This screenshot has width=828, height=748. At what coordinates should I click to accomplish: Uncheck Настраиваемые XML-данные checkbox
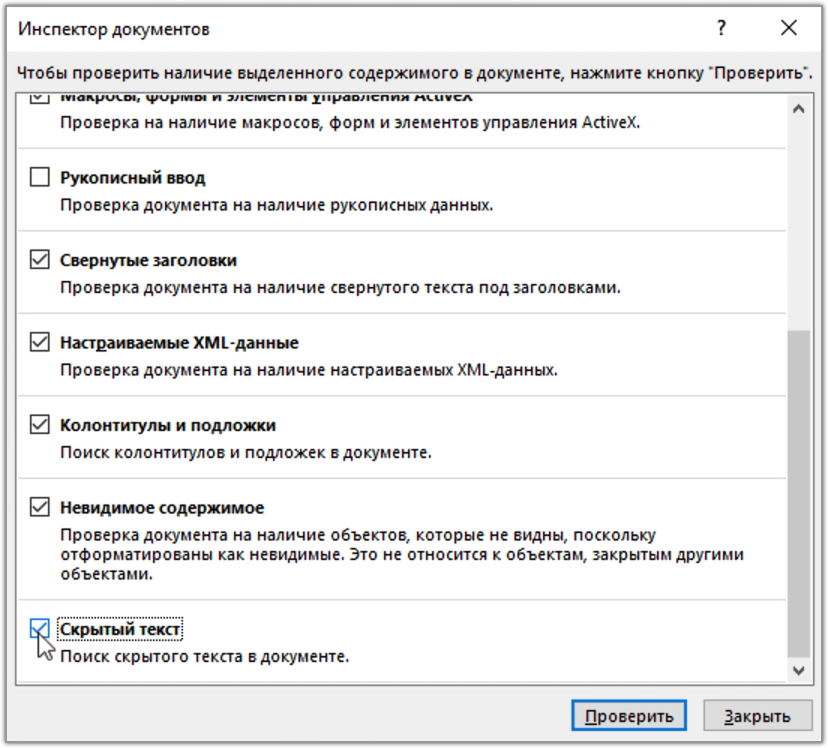tap(40, 343)
